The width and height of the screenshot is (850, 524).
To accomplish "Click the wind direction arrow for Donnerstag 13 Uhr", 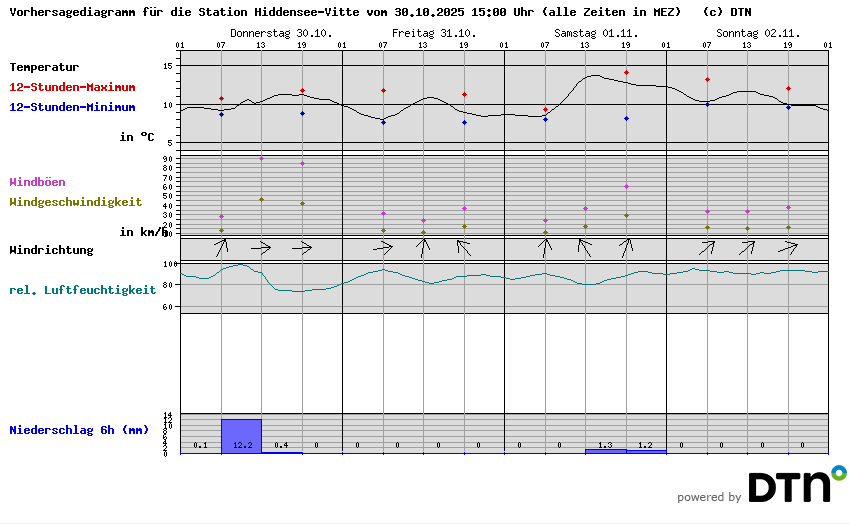I will coord(261,248).
